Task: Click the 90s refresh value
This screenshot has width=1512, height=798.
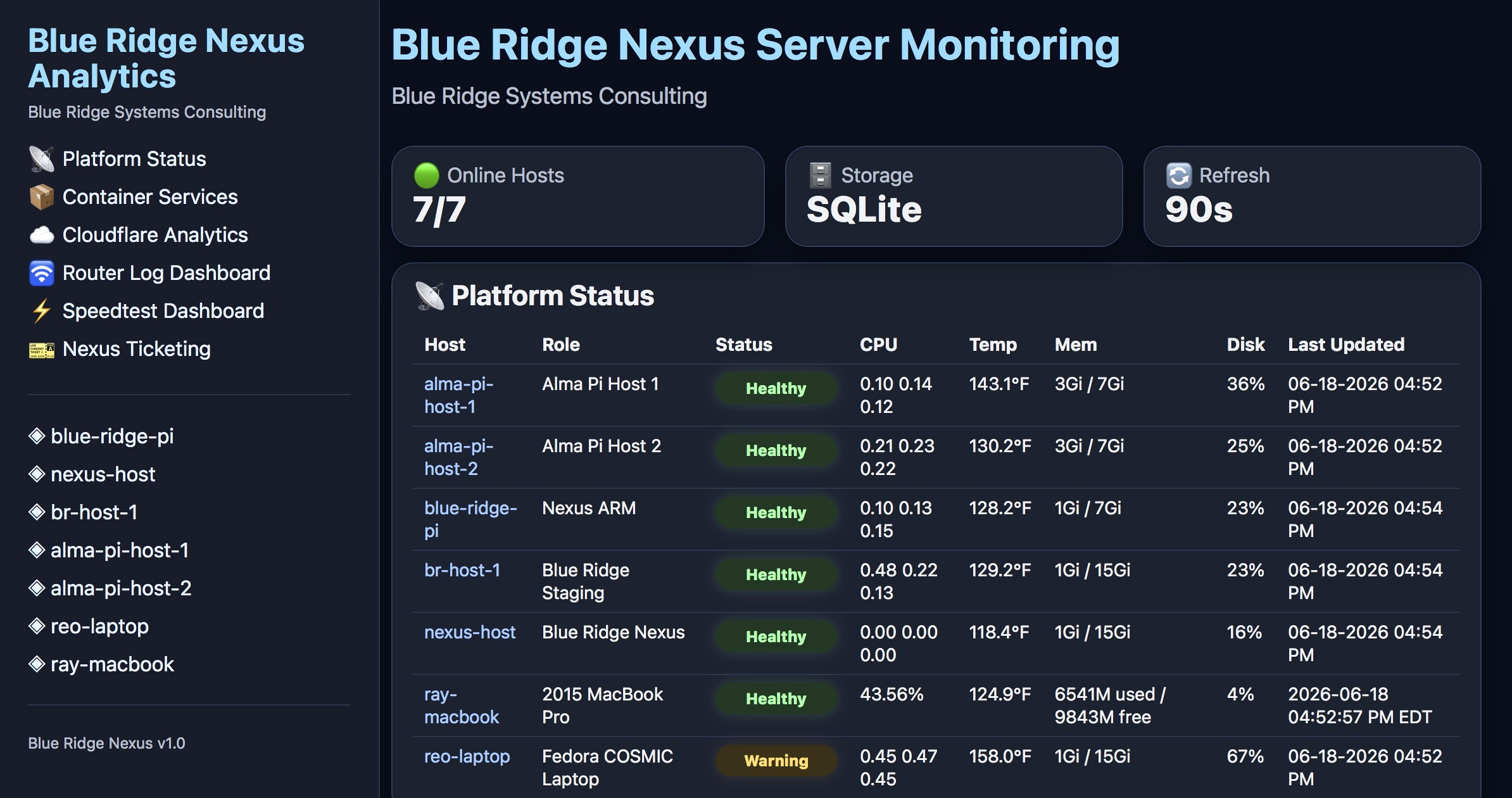Action: coord(1199,210)
